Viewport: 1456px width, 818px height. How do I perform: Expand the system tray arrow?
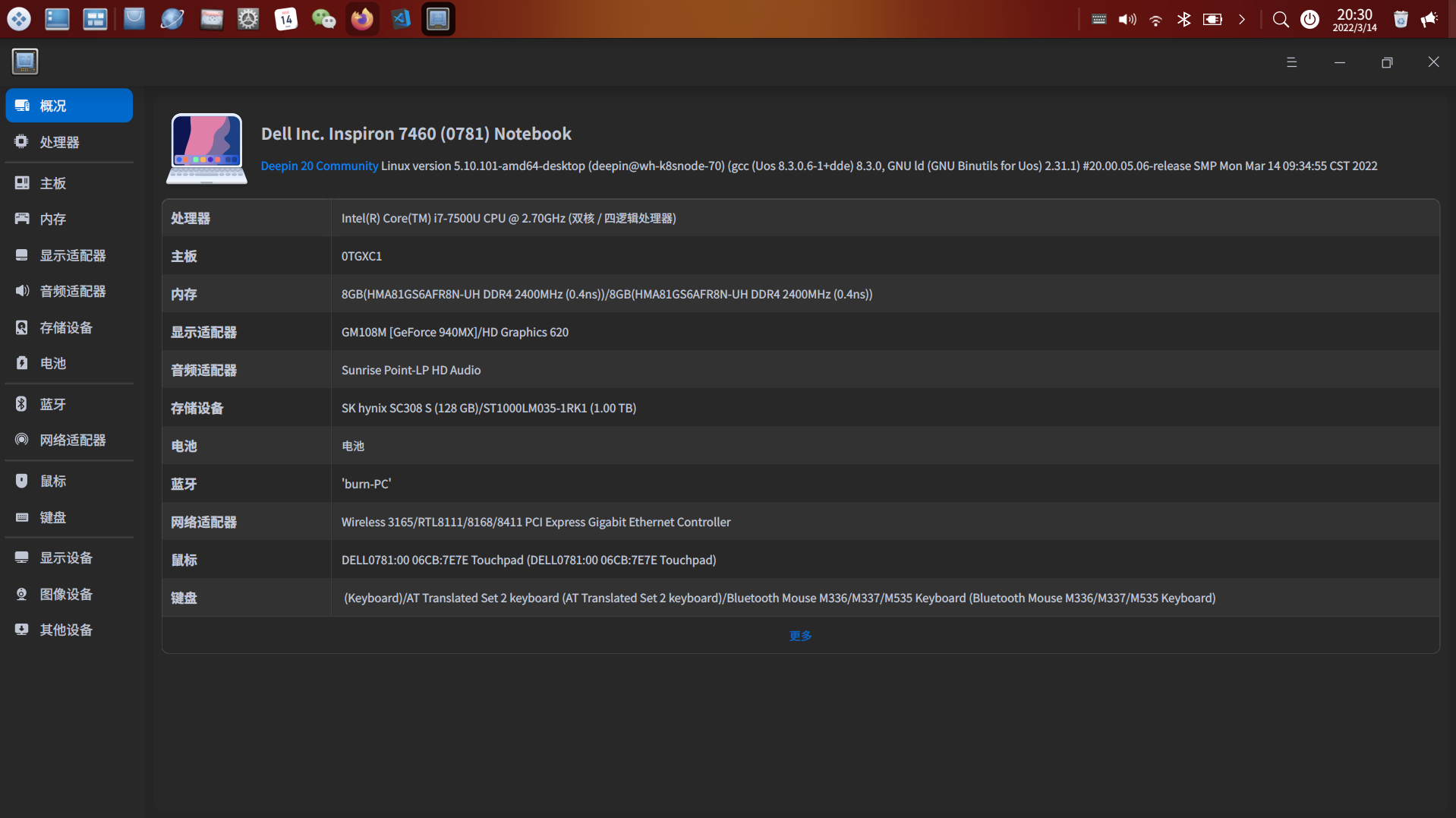coord(1242,19)
